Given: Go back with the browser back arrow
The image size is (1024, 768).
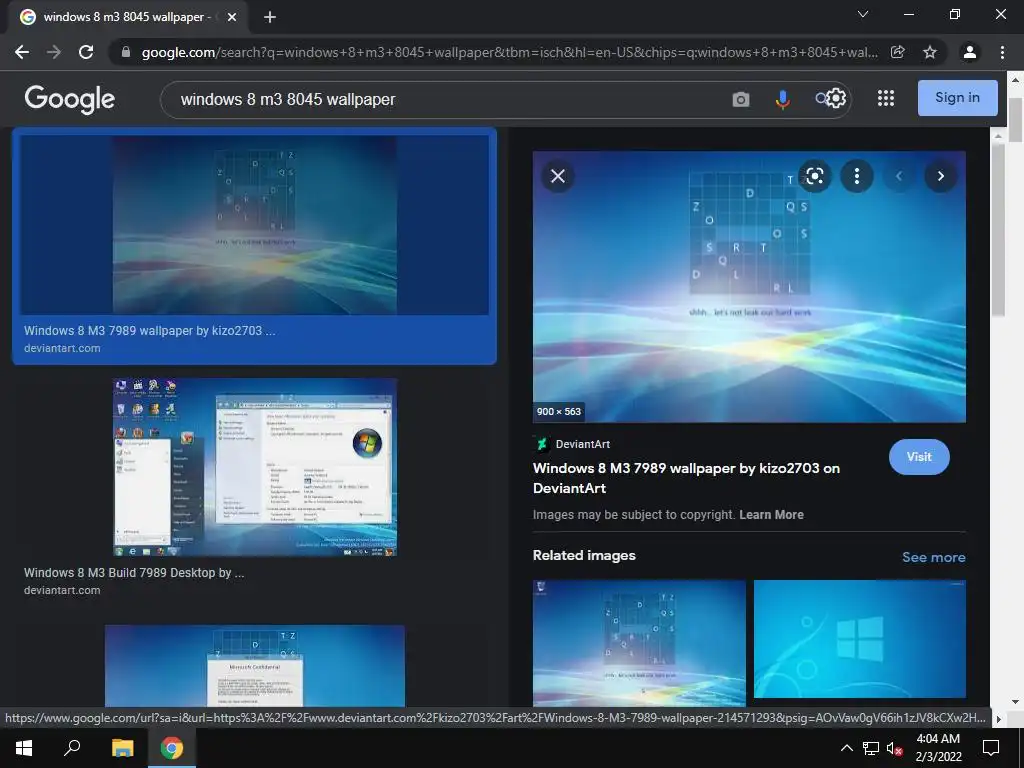Looking at the screenshot, I should pyautogui.click(x=22, y=52).
